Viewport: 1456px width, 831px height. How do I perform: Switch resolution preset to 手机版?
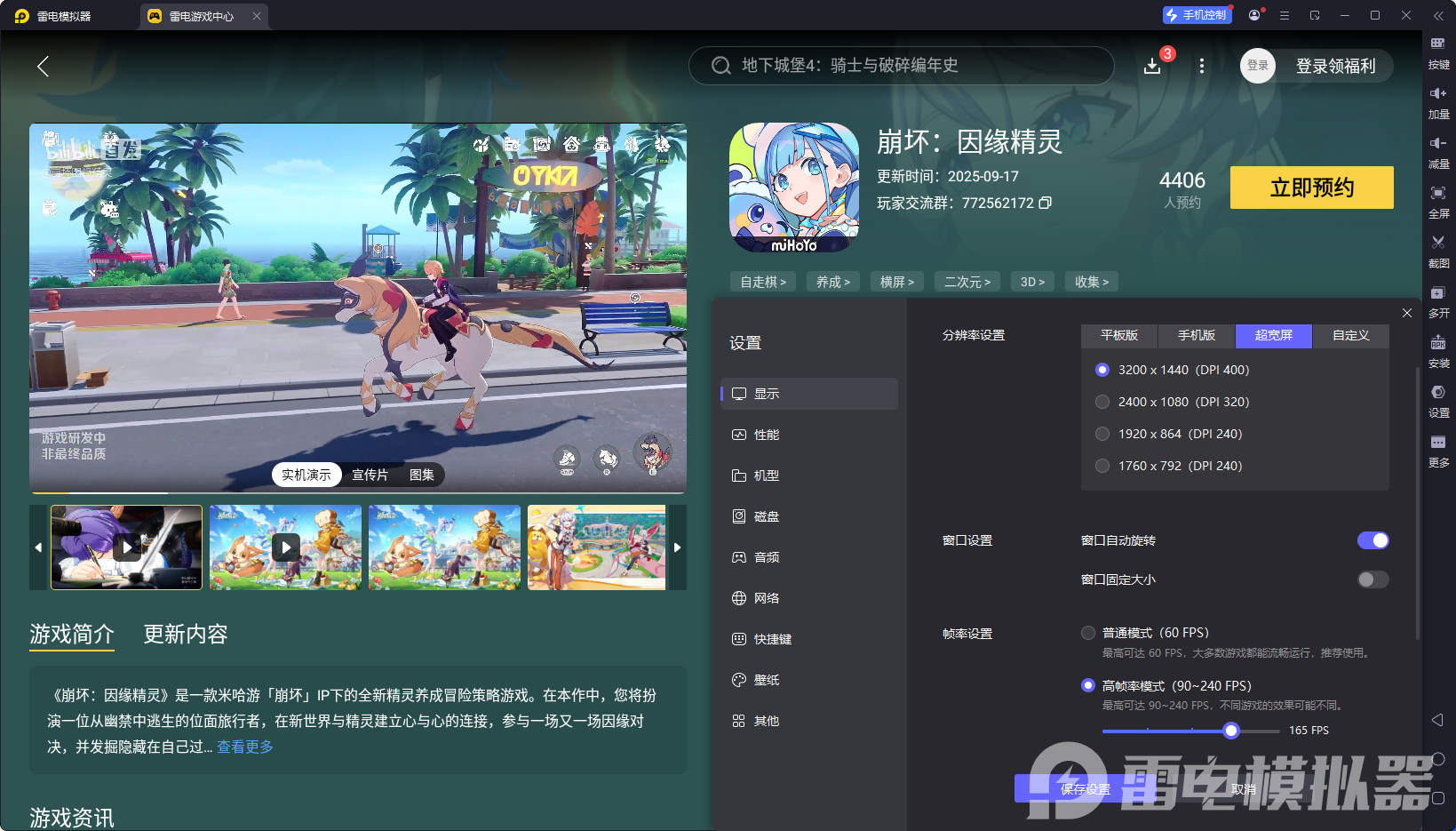[1195, 335]
